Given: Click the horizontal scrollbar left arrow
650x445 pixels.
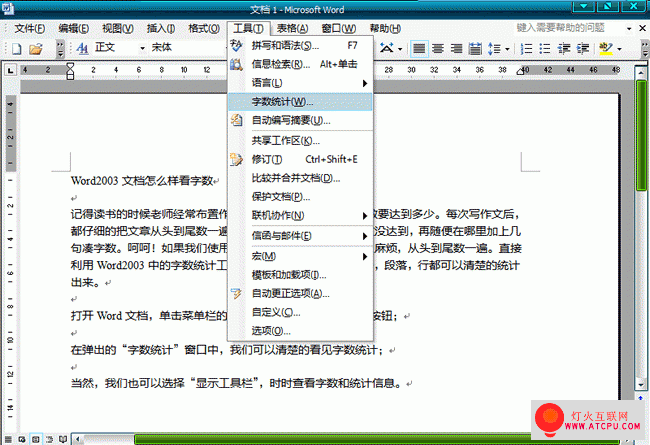Looking at the screenshot, I should coord(78,439).
